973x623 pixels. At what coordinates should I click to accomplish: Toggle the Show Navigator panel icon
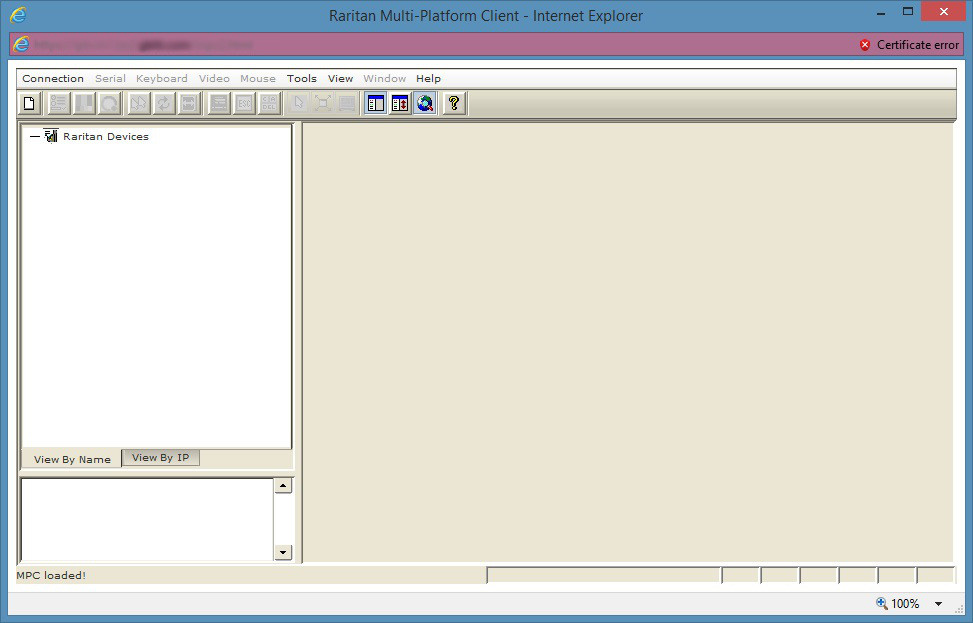tap(375, 103)
